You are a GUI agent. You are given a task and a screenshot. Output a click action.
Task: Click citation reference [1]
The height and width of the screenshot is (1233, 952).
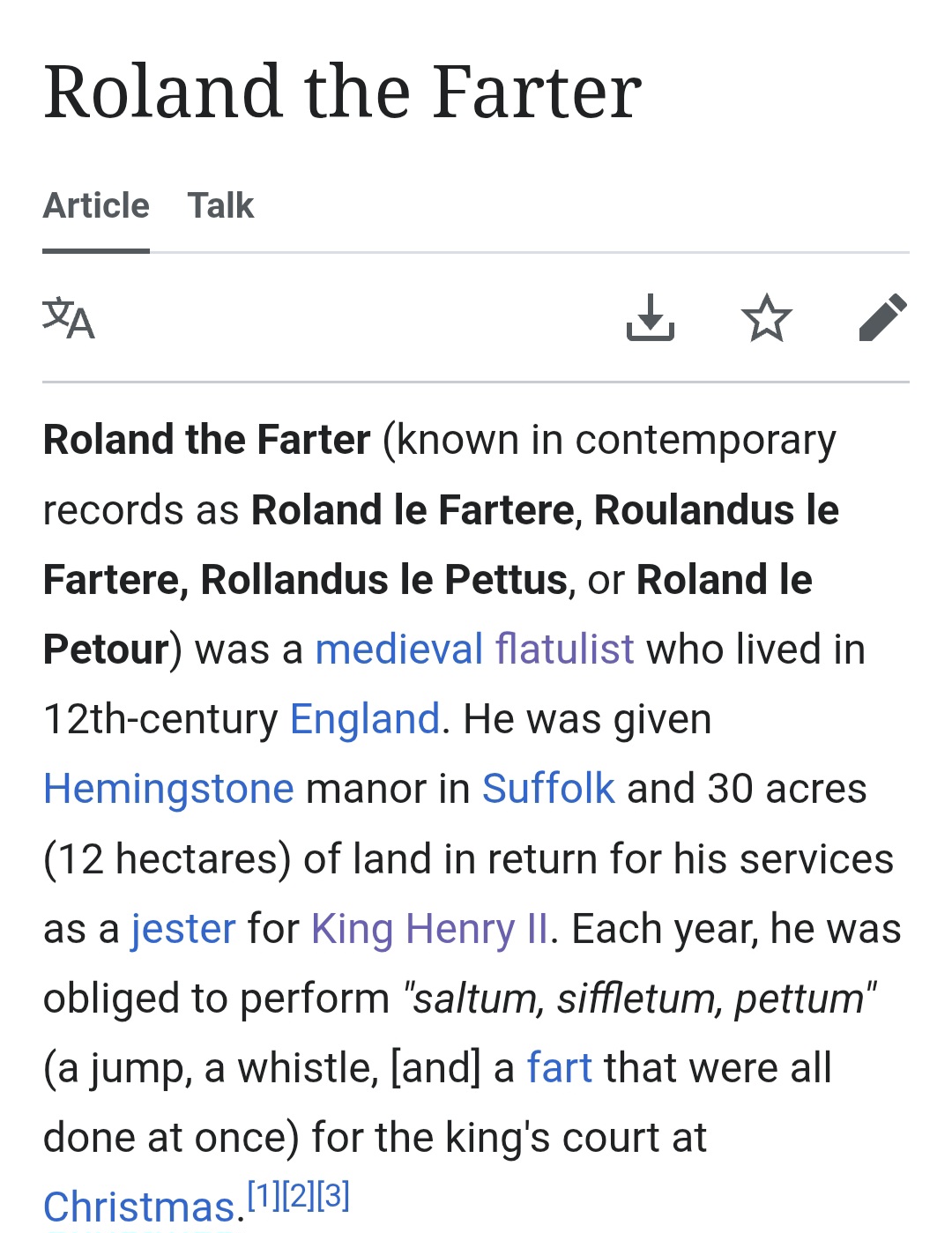click(263, 1195)
